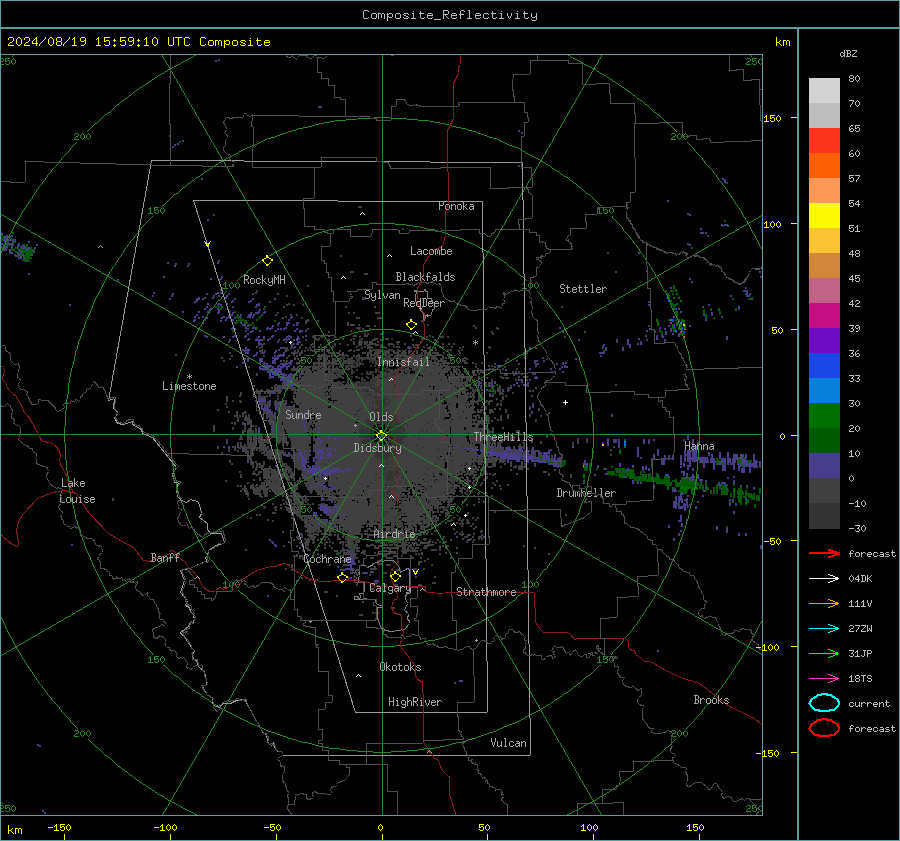Click the white plus marker east of ThreeHills
The width and height of the screenshot is (900, 841).
click(x=565, y=402)
